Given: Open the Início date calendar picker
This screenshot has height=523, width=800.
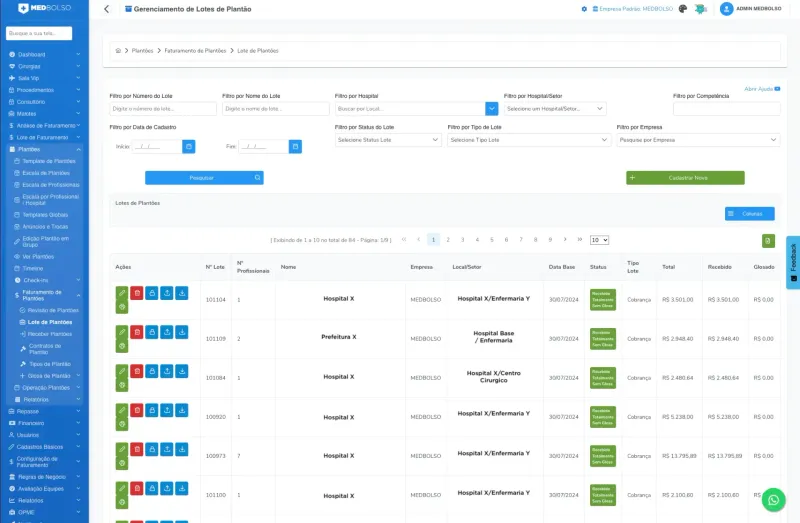Looking at the screenshot, I should (189, 146).
